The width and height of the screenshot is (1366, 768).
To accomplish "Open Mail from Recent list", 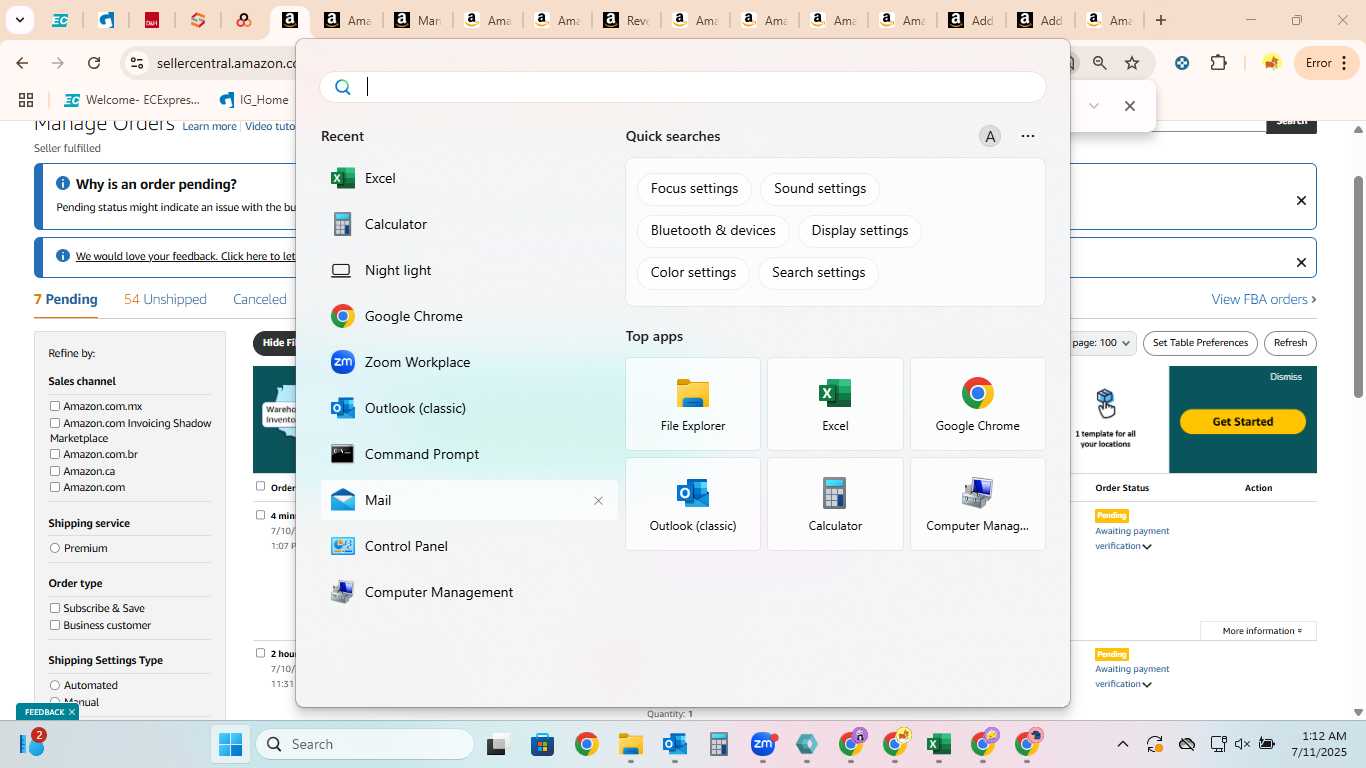I will tap(469, 500).
